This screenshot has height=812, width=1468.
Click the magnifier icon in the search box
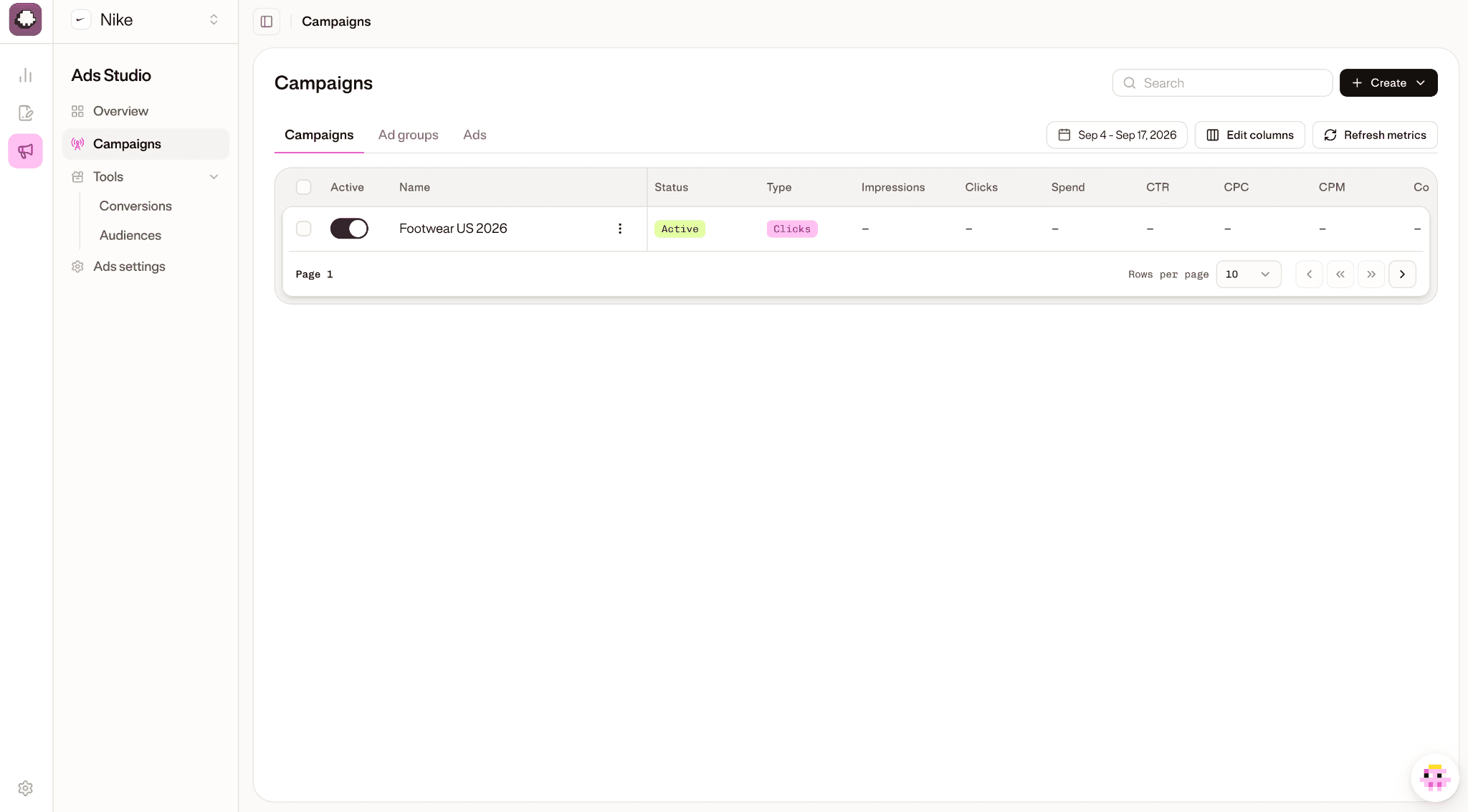click(x=1130, y=83)
